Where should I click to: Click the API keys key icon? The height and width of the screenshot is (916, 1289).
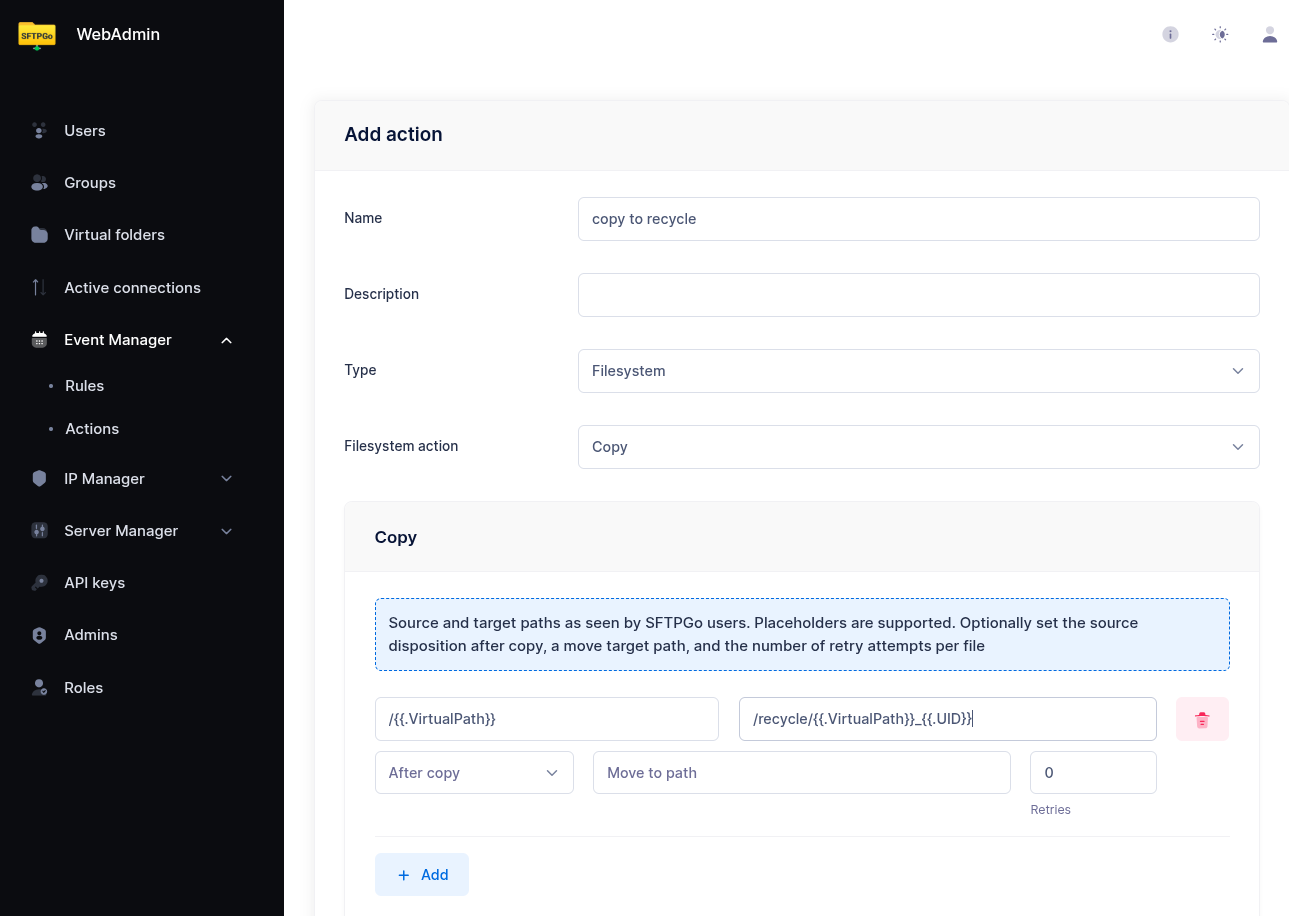pyautogui.click(x=39, y=583)
